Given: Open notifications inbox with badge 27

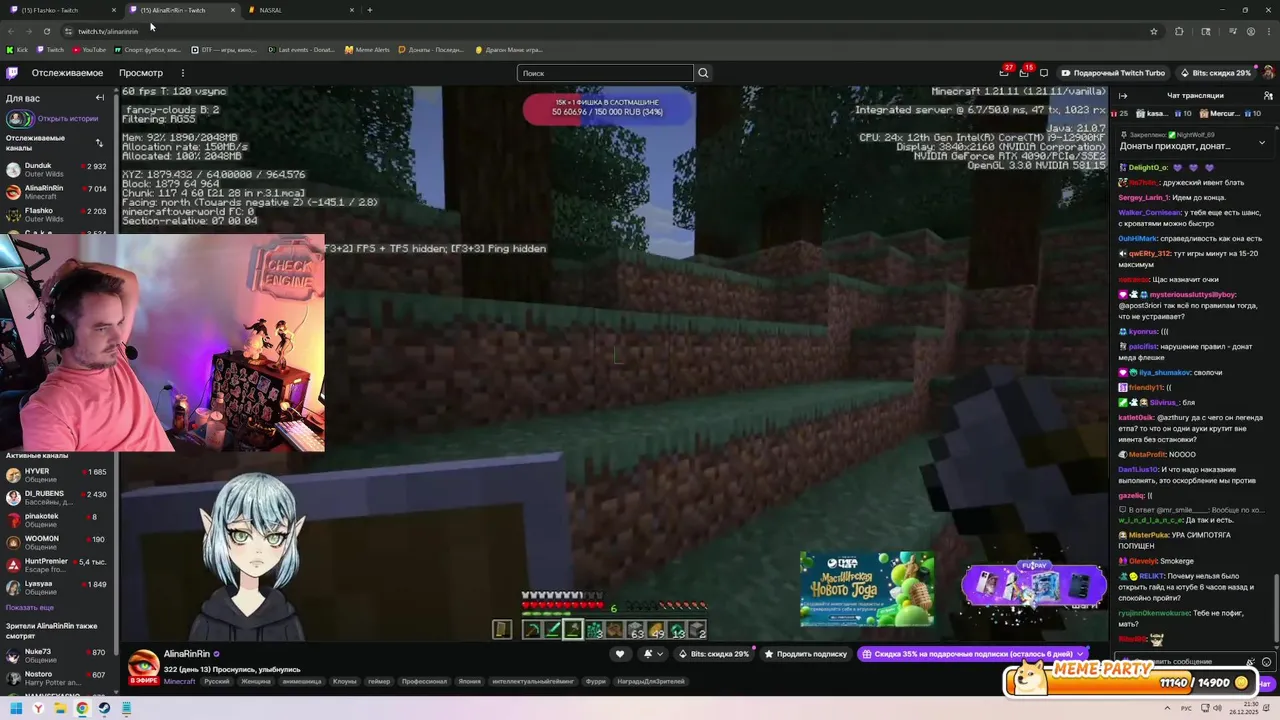Looking at the screenshot, I should [x=1004, y=72].
